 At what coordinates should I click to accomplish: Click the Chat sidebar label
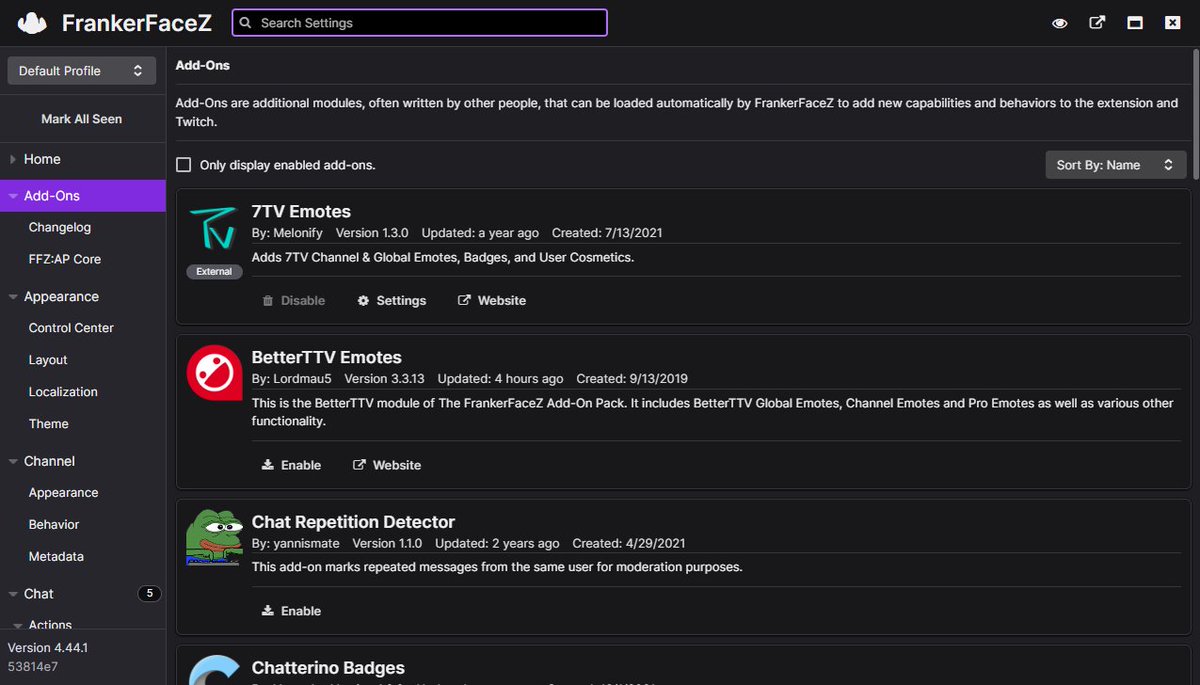coord(39,594)
